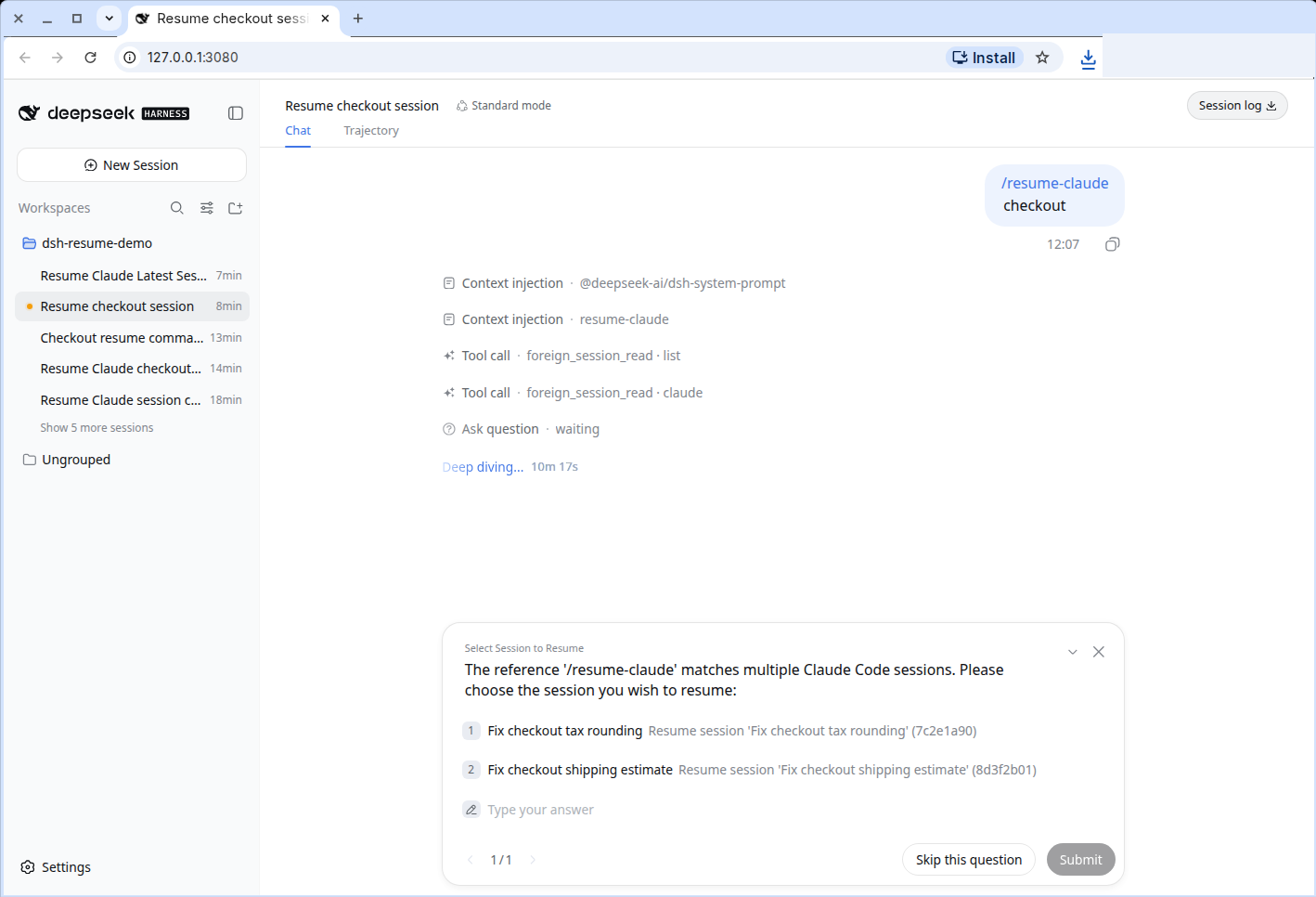Close the Resume checkout session browser tab
This screenshot has width=1316, height=897.
point(326,19)
